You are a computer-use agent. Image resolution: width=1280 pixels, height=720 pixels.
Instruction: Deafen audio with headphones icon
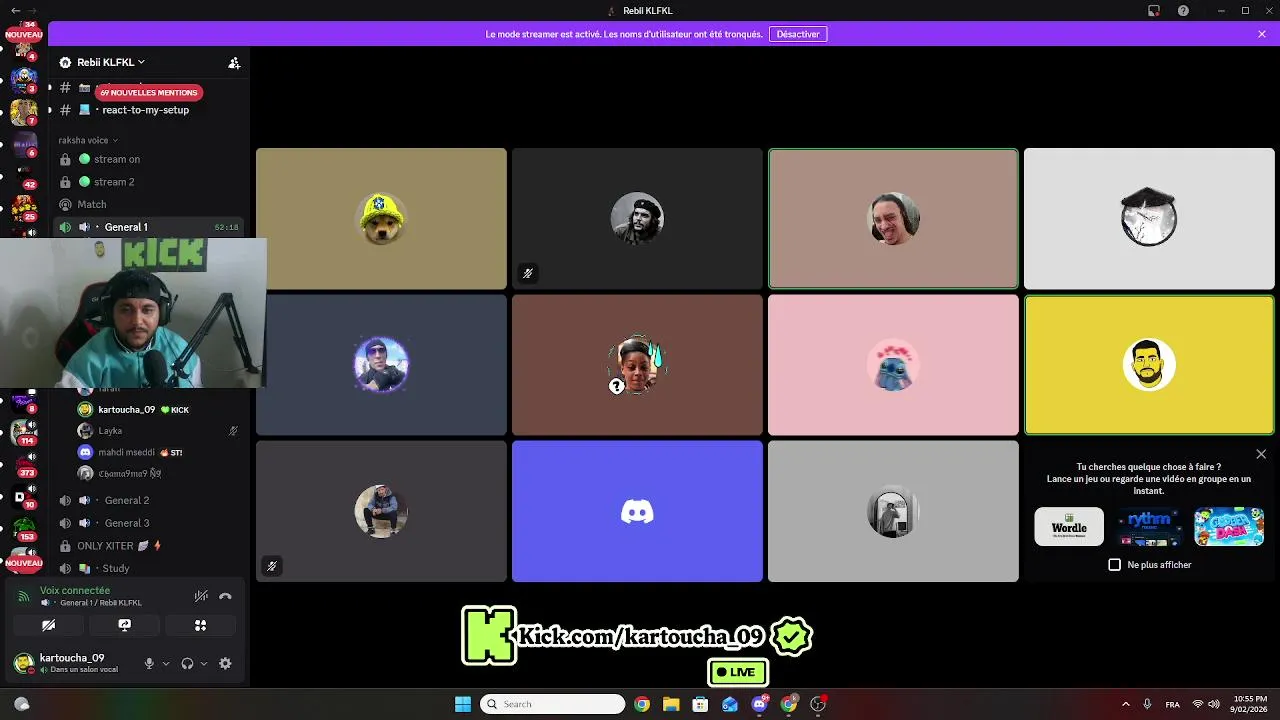pyautogui.click(x=187, y=663)
